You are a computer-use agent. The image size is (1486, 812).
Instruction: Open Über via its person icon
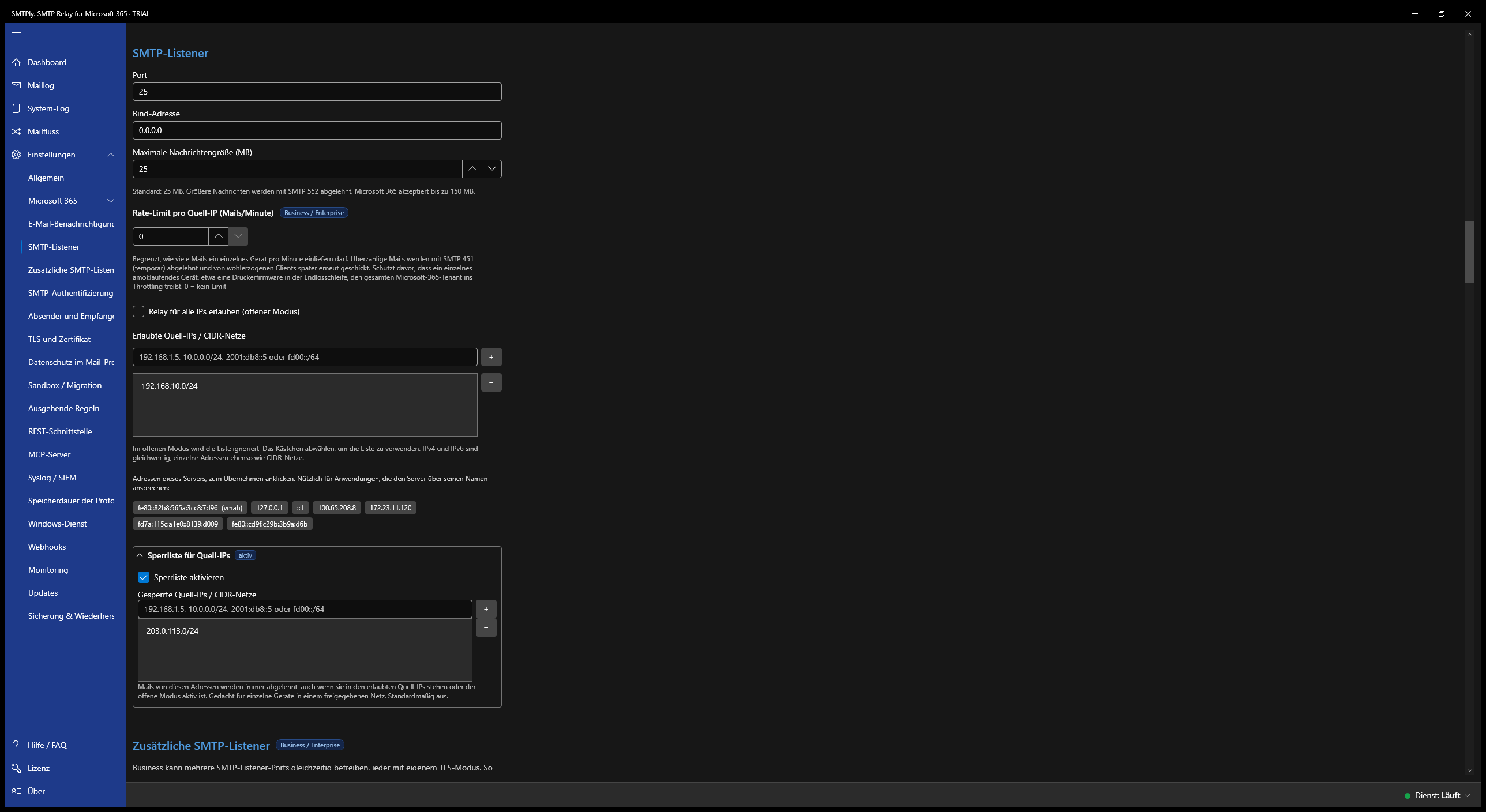click(16, 791)
